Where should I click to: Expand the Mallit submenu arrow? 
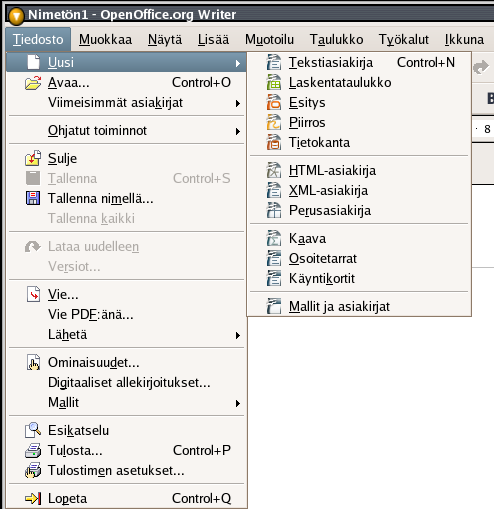pos(238,403)
